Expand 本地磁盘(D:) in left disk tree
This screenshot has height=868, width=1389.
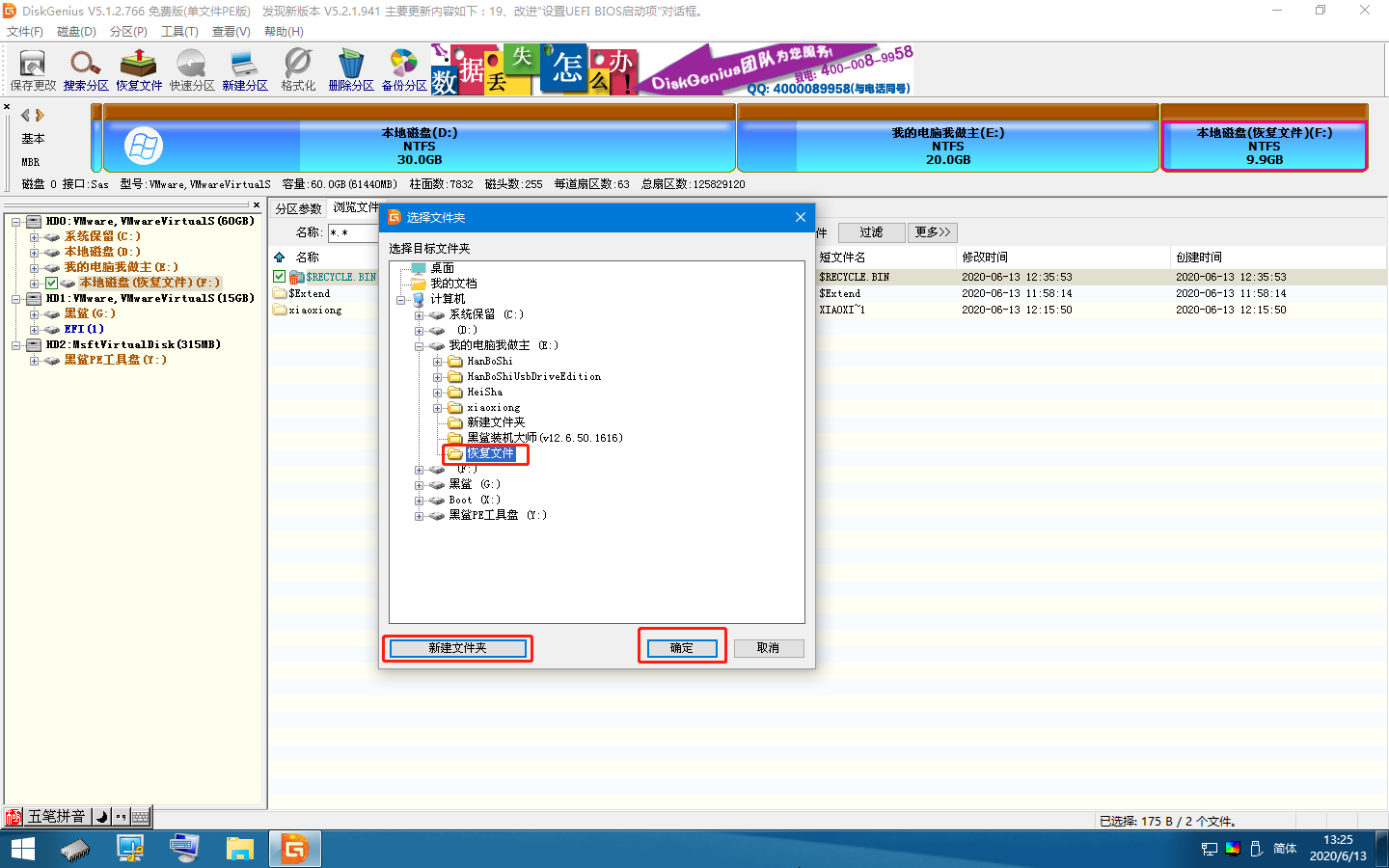tap(35, 253)
